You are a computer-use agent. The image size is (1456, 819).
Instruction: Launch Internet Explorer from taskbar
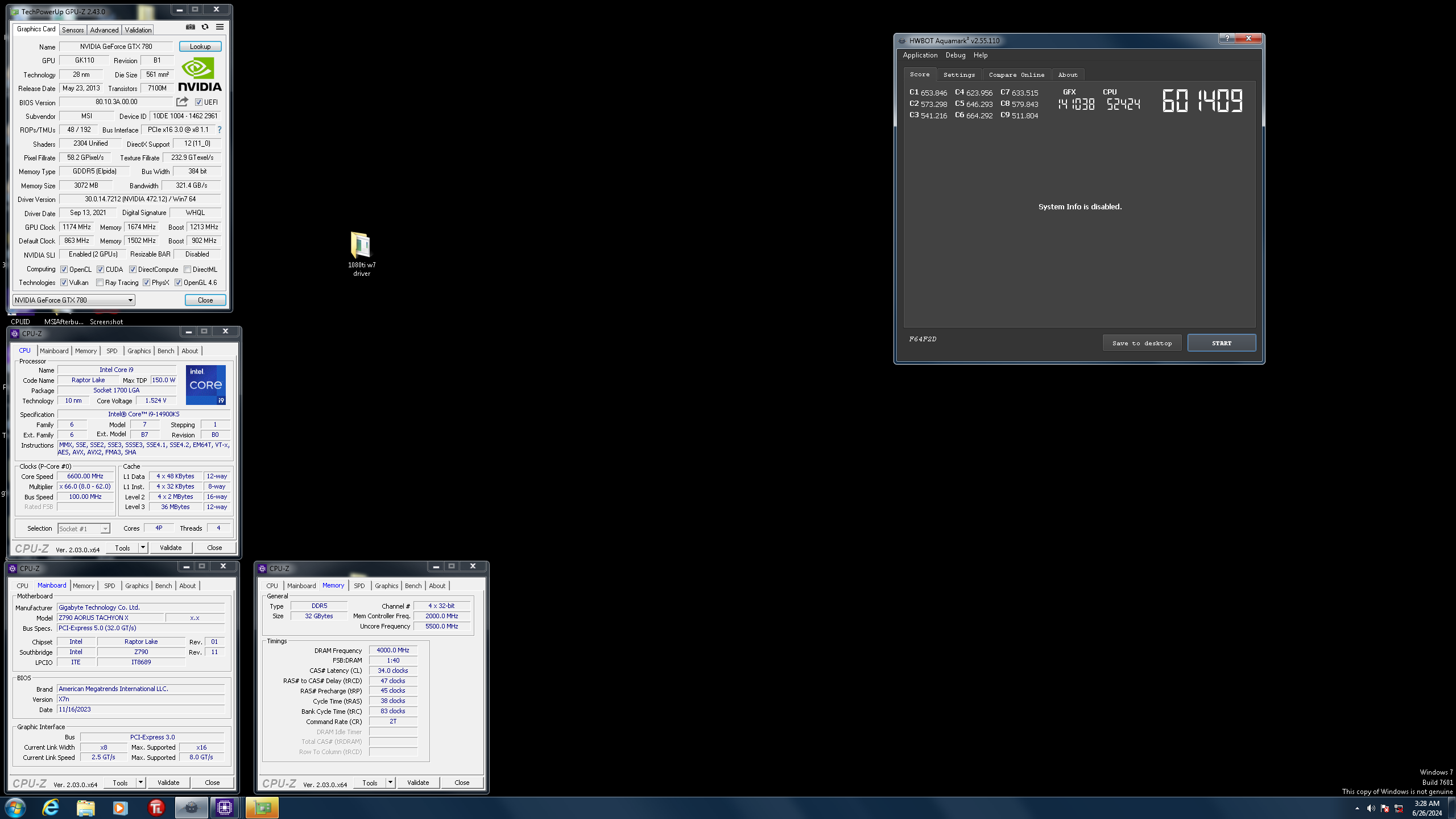[x=51, y=808]
